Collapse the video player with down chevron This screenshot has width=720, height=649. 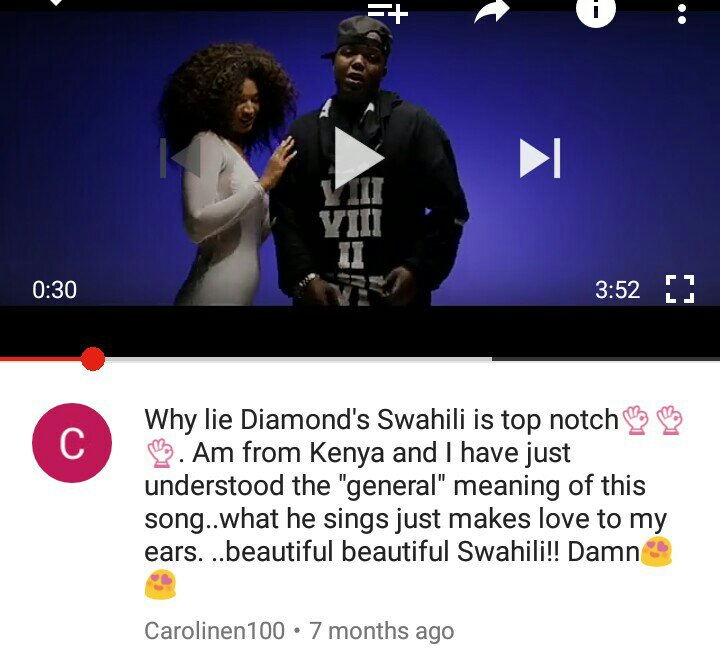click(56, 2)
